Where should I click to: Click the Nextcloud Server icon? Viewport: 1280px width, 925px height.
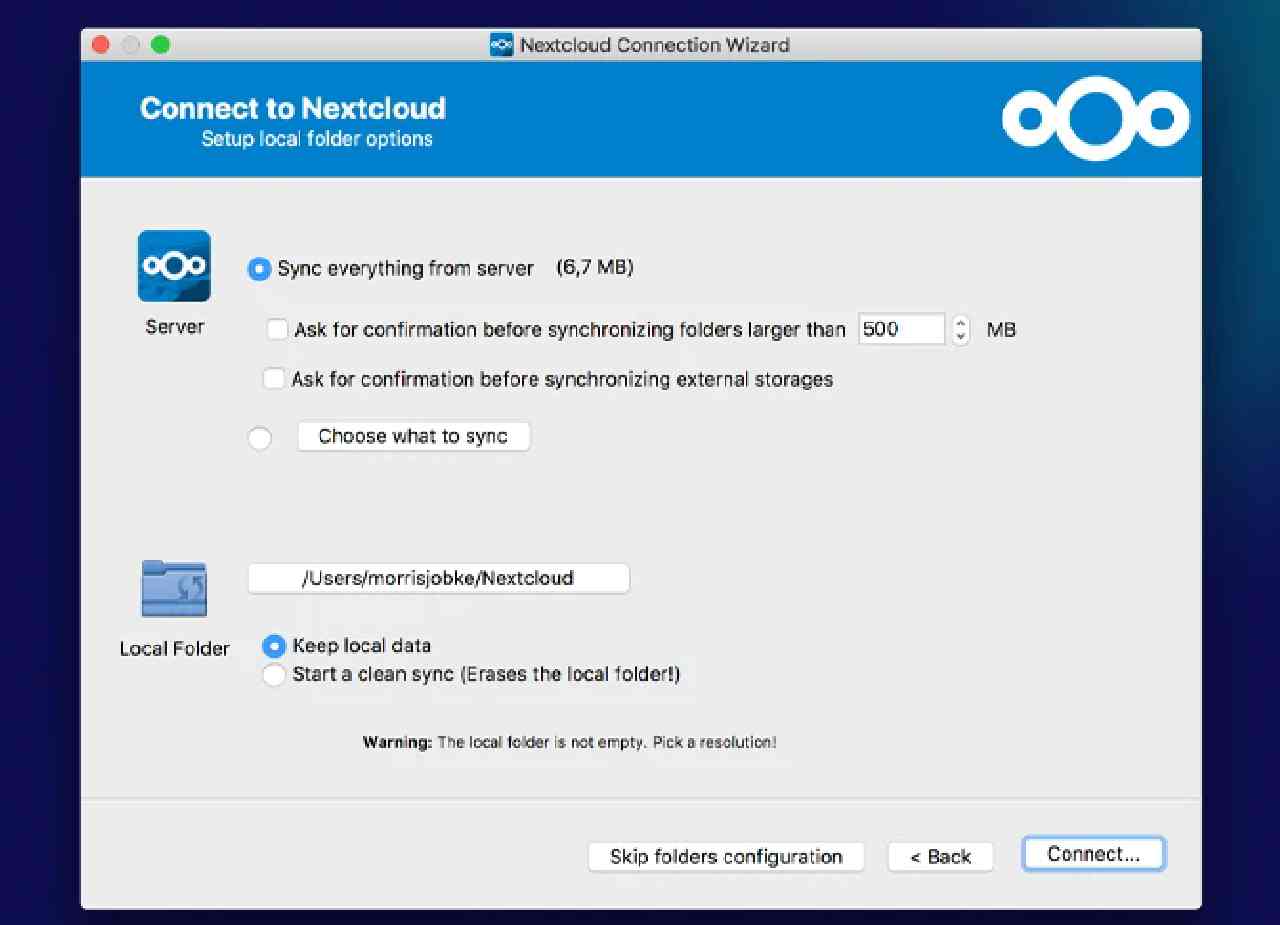[174, 266]
